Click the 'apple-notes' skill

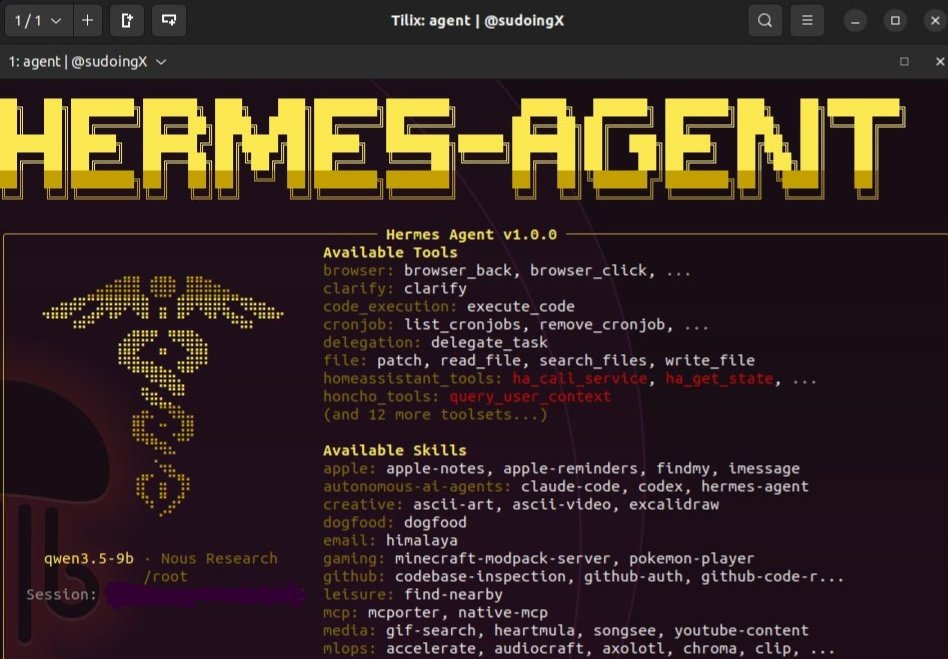coord(435,469)
